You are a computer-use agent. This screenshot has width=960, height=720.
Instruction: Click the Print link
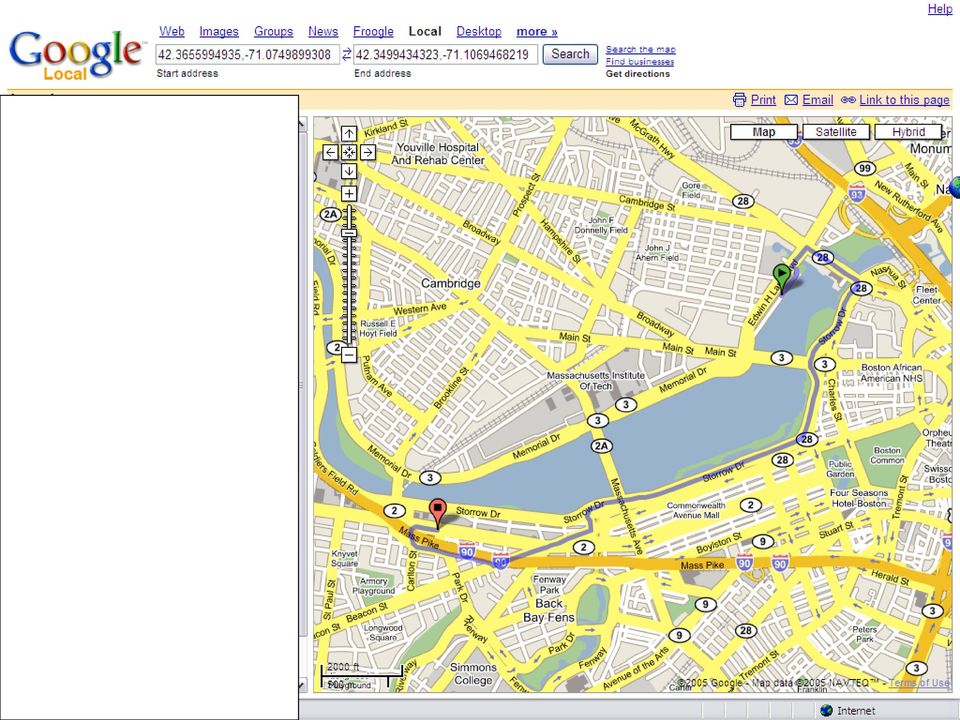(763, 100)
